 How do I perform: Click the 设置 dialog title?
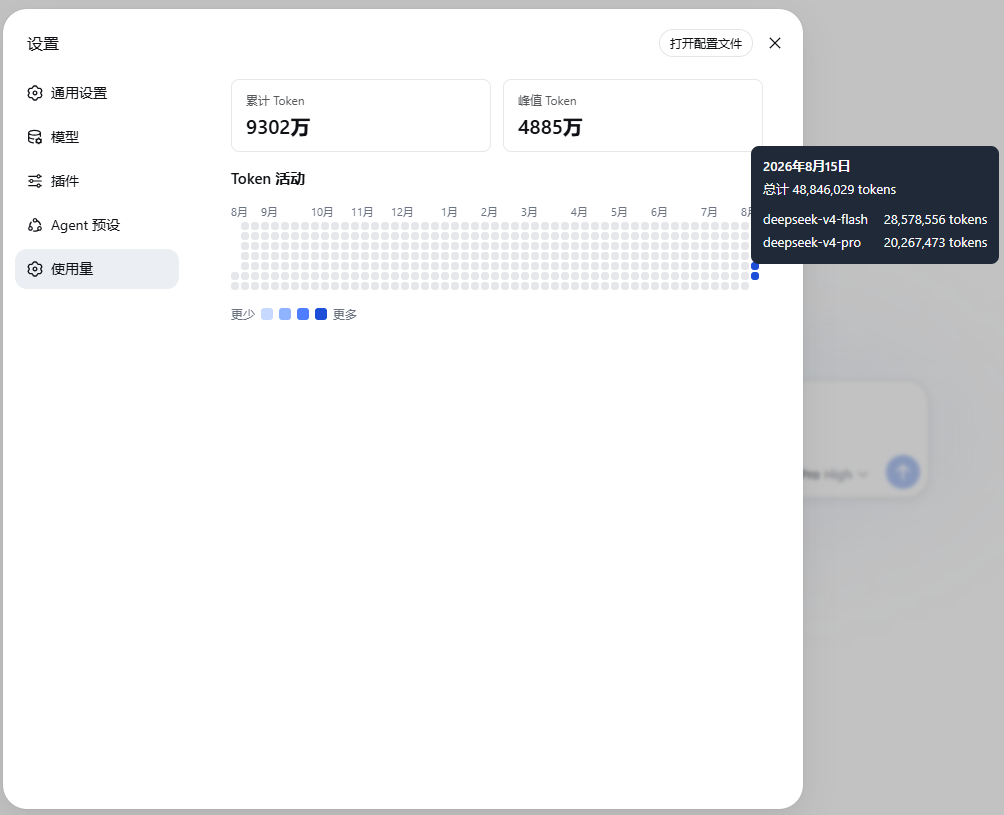coord(43,44)
